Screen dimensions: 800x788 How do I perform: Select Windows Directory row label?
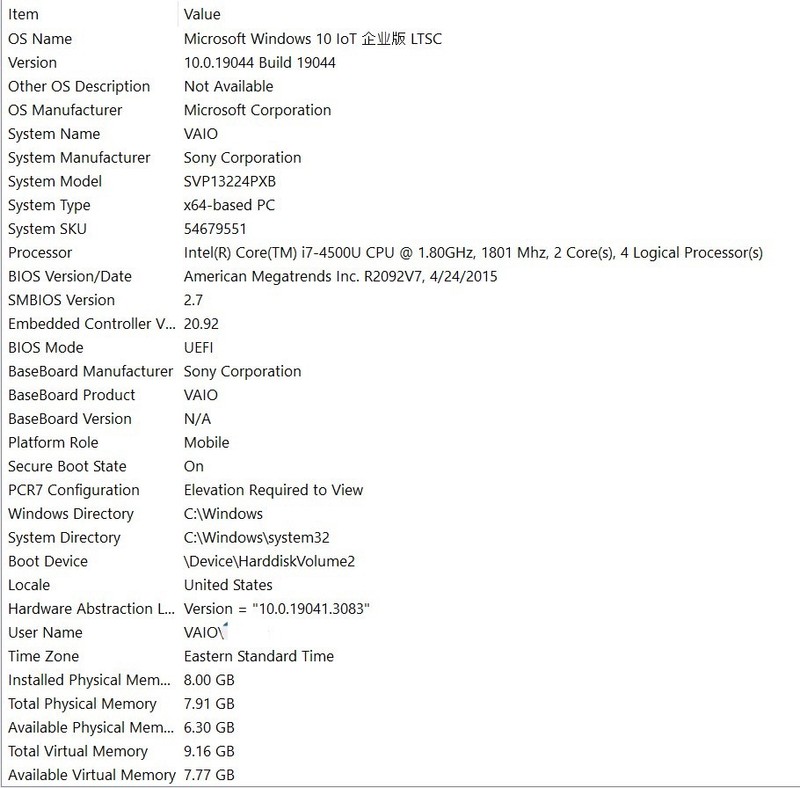[71, 513]
